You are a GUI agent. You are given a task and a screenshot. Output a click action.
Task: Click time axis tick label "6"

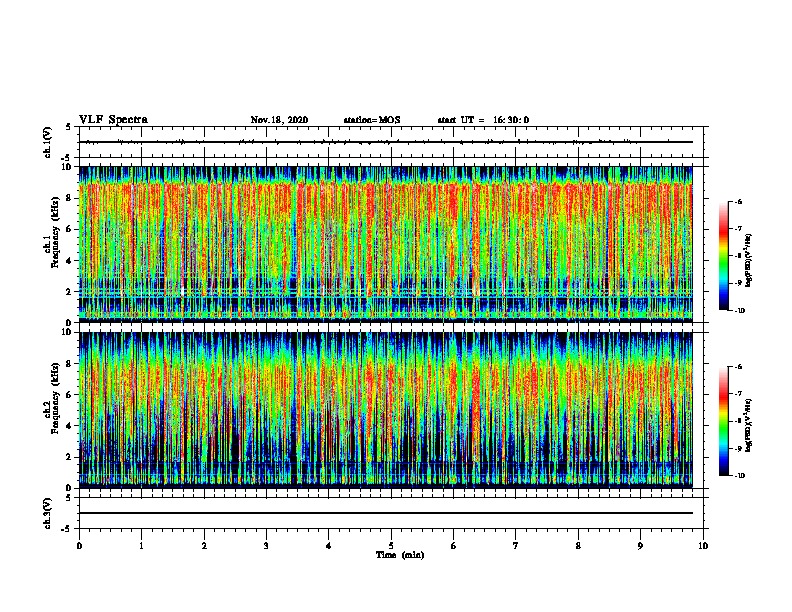pyautogui.click(x=454, y=546)
